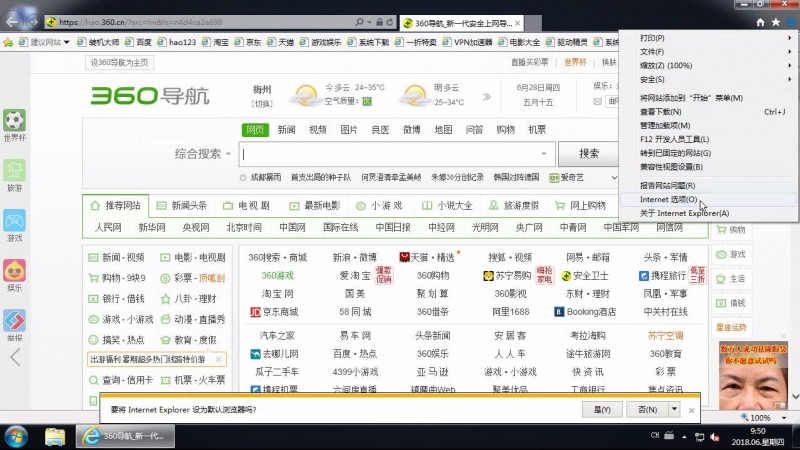800x450 pixels.
Task: Click the page scrollbar down arrow
Action: pos(795,396)
